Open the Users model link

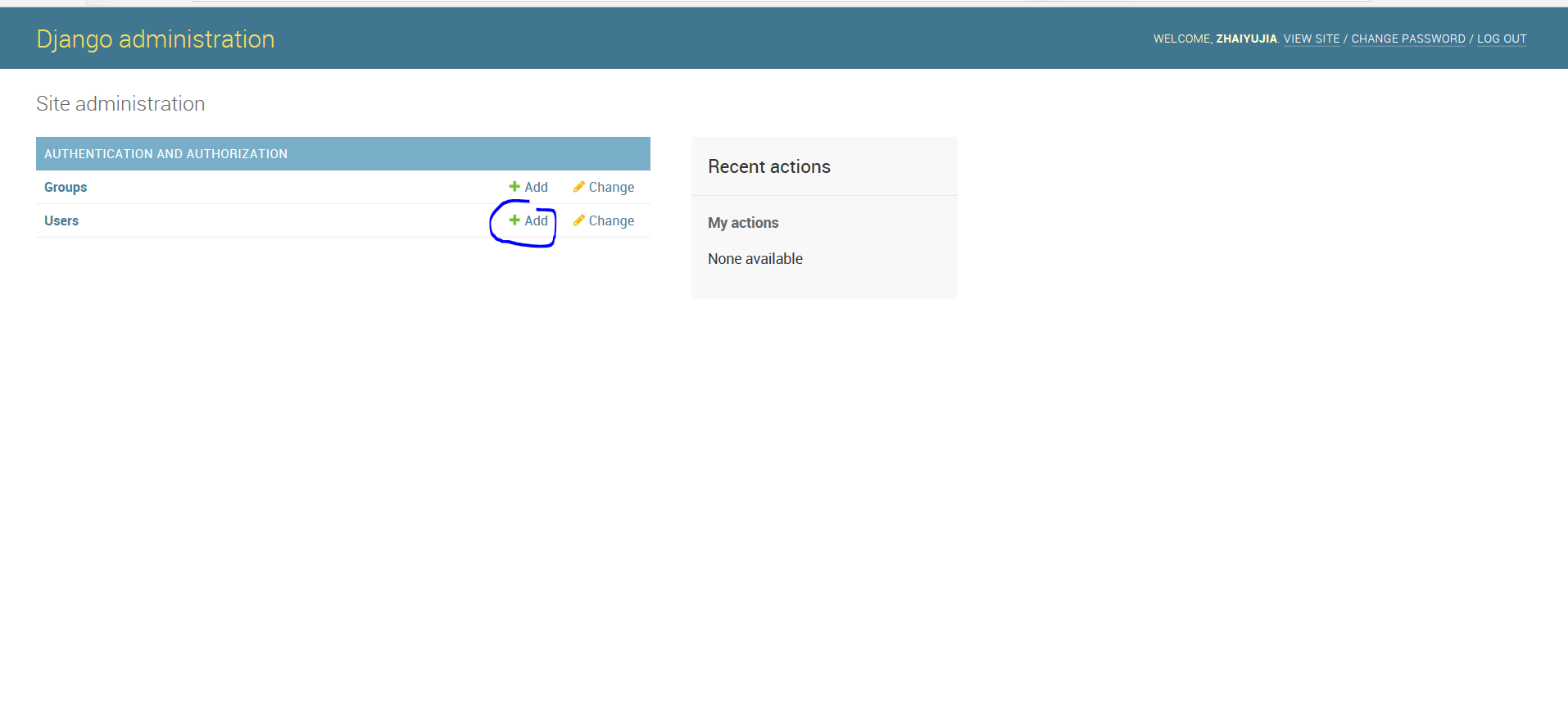click(61, 221)
